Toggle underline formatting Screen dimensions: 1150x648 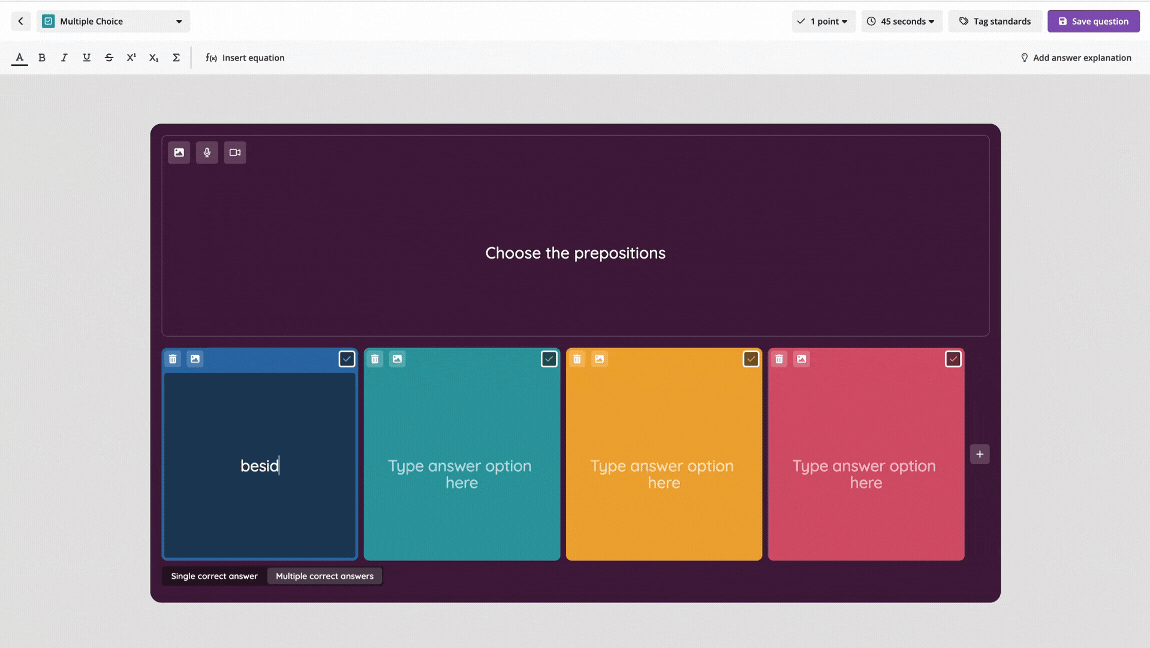tap(87, 58)
